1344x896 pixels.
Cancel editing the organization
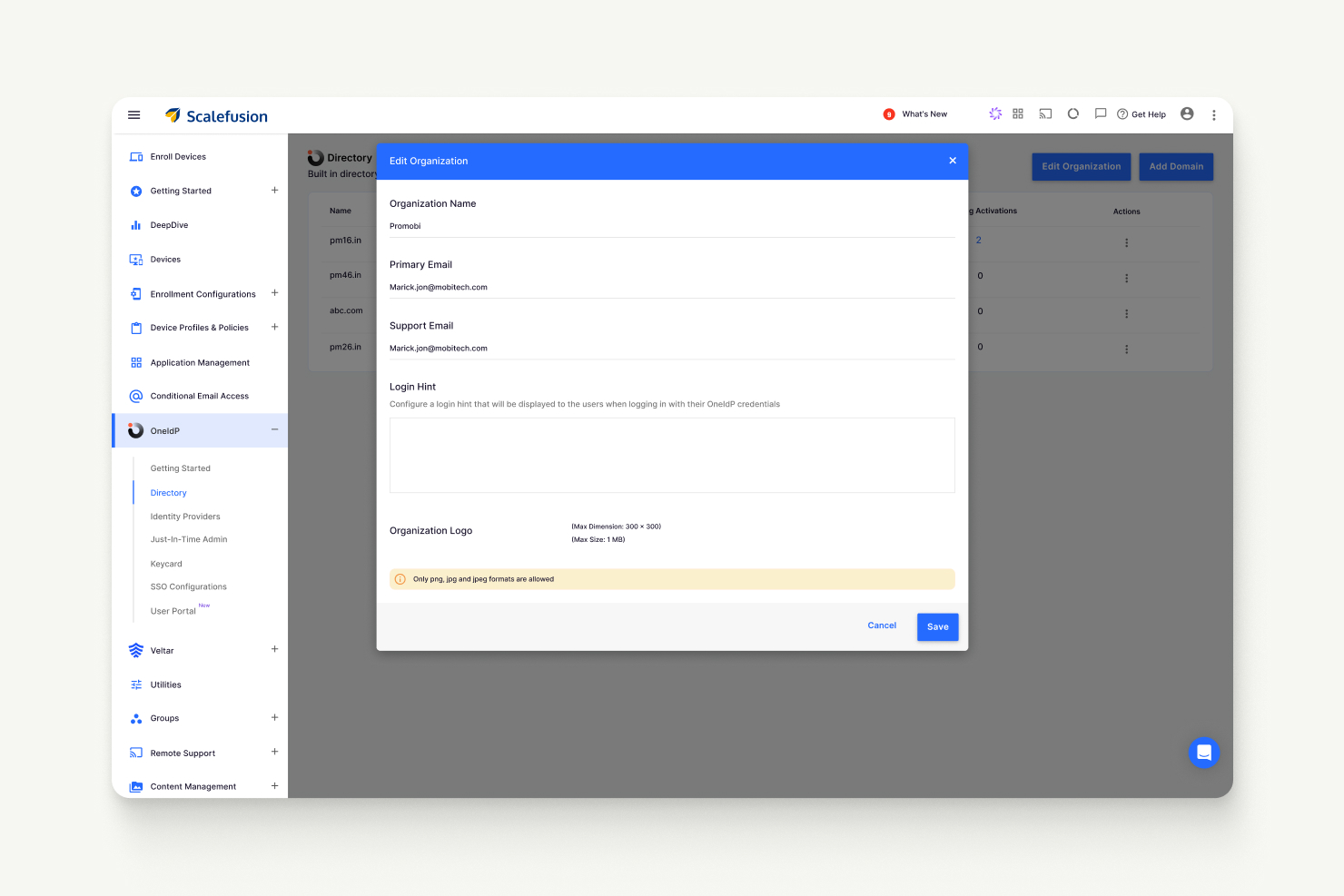(881, 625)
